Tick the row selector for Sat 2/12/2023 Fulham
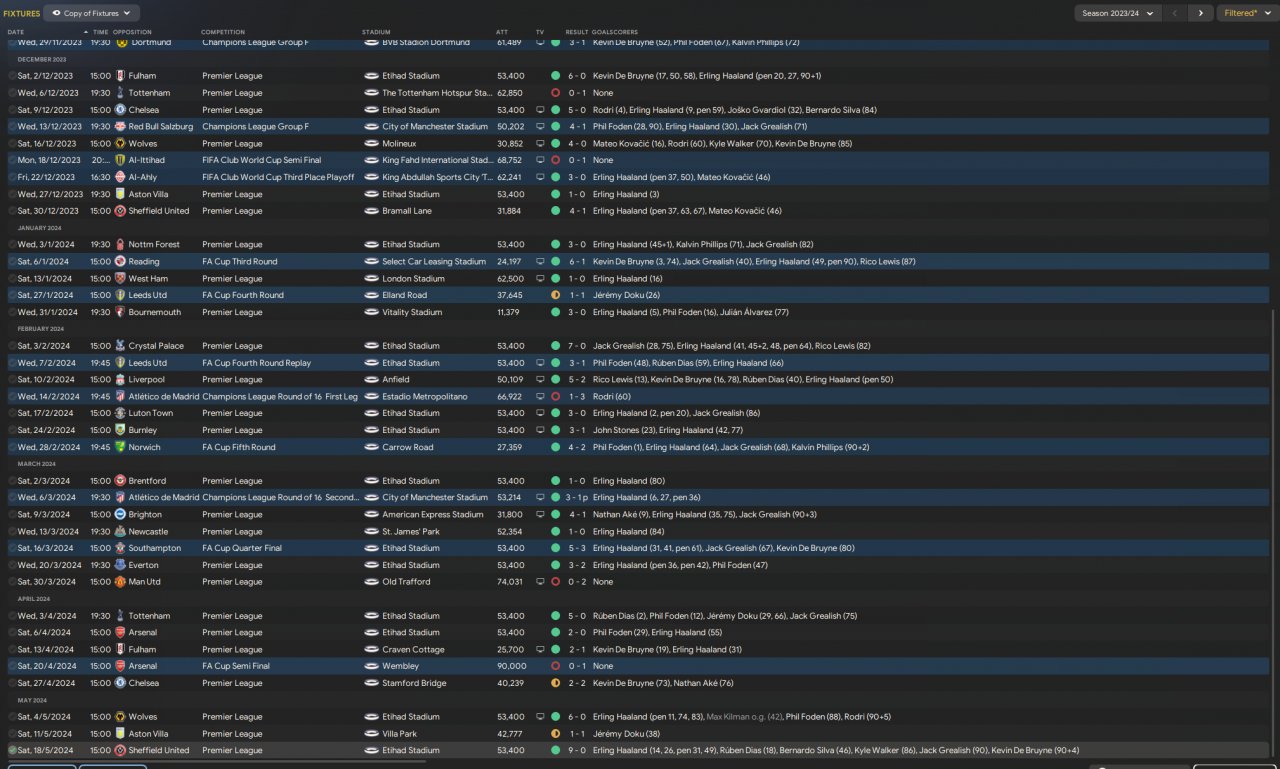 [x=13, y=76]
